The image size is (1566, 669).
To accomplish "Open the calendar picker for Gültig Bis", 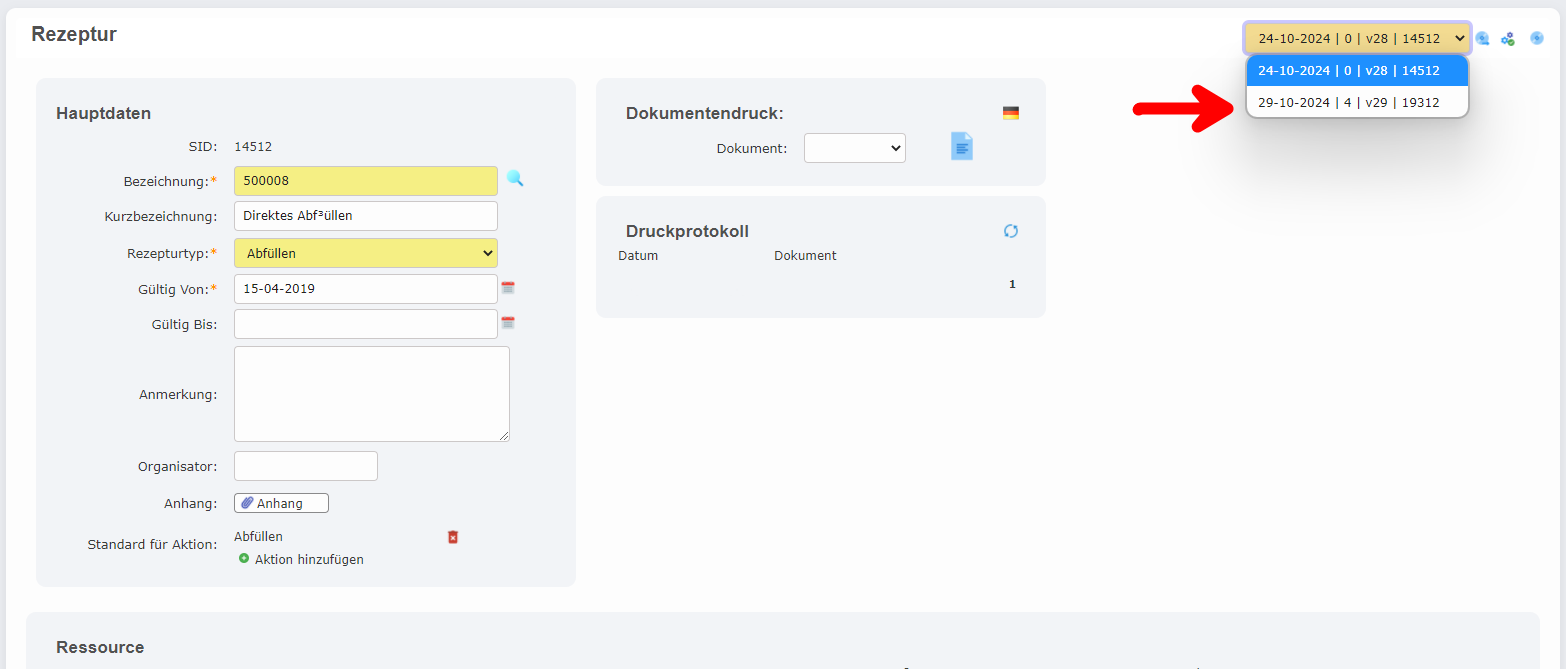I will pyautogui.click(x=508, y=322).
